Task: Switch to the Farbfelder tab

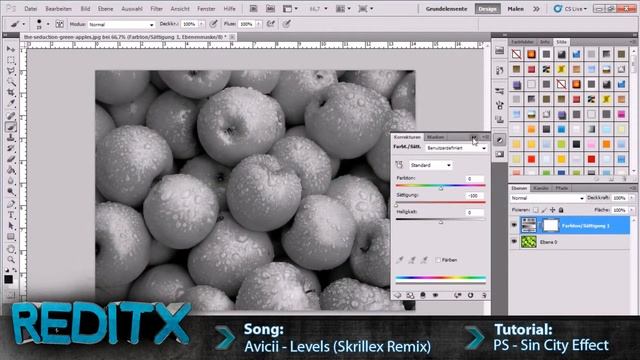Action: [x=522, y=42]
